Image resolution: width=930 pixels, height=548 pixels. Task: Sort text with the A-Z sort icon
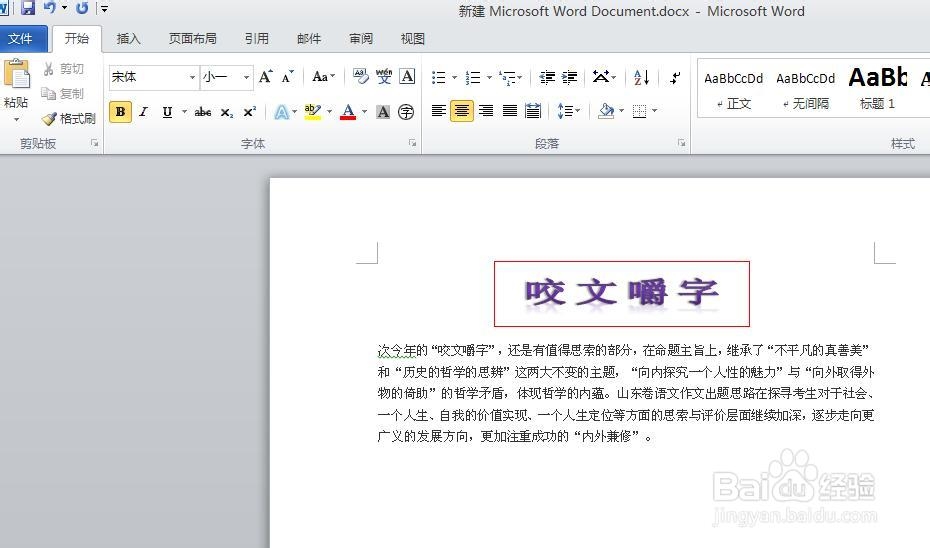click(x=641, y=77)
